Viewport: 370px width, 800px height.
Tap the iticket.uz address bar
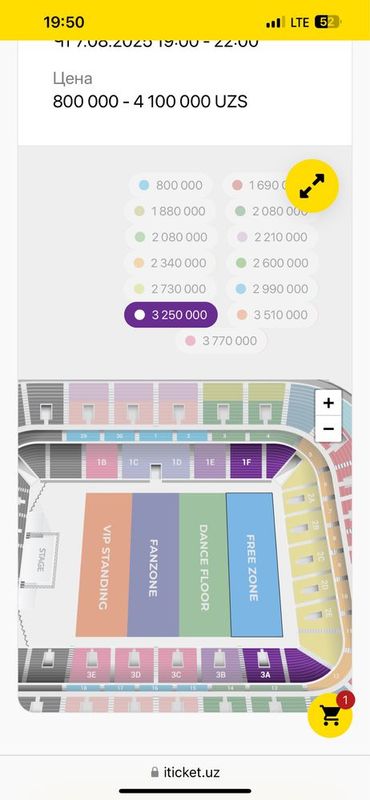185,772
